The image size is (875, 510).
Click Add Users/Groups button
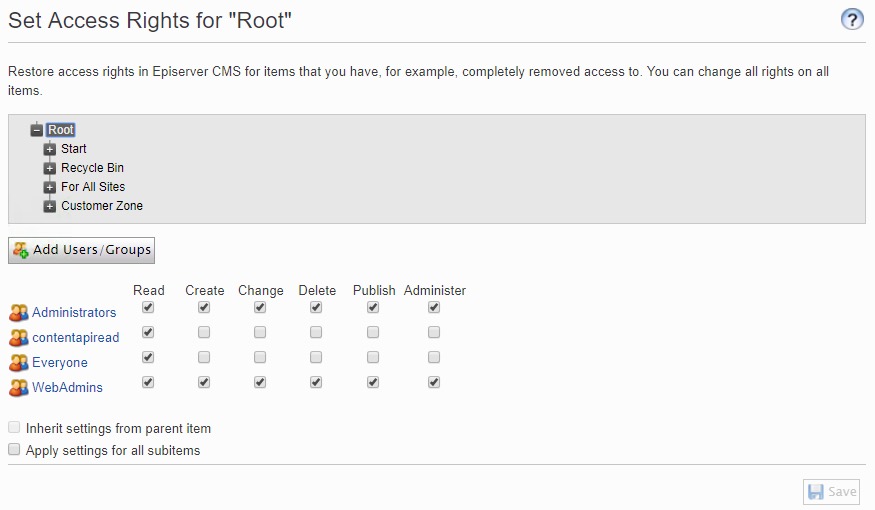coord(82,250)
